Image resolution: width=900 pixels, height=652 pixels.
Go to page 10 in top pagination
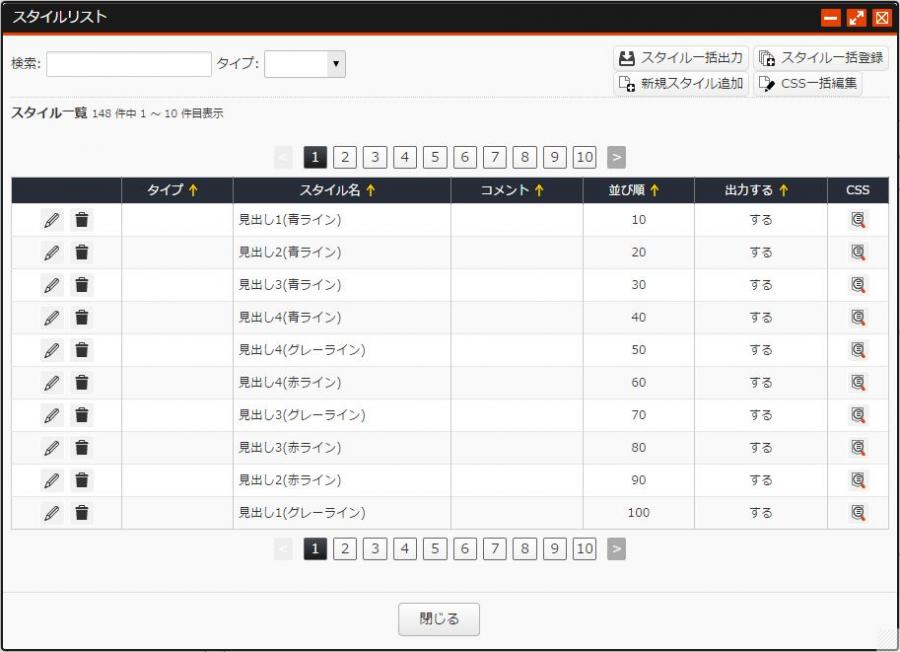click(584, 157)
